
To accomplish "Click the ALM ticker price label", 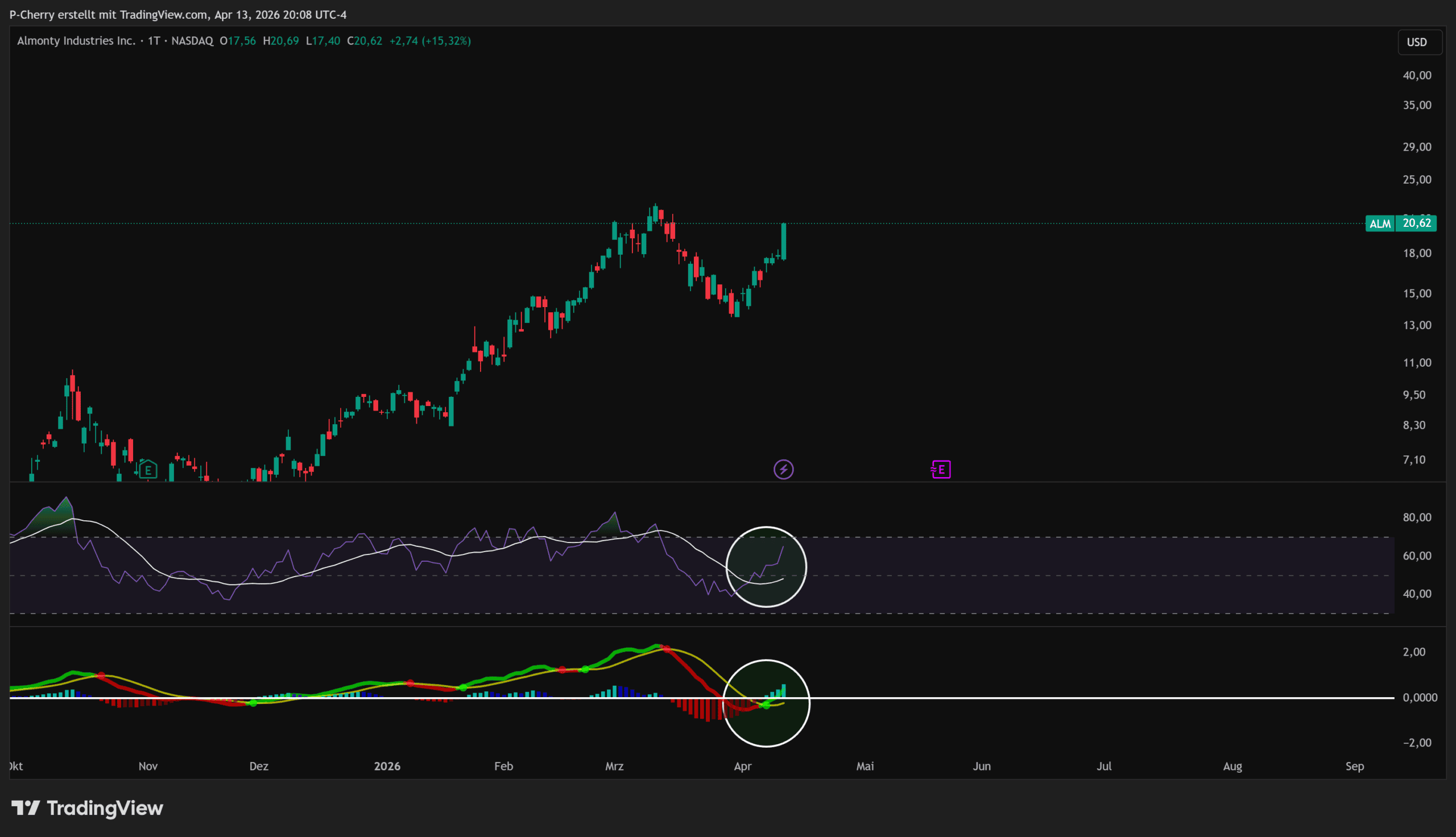I will (1380, 223).
